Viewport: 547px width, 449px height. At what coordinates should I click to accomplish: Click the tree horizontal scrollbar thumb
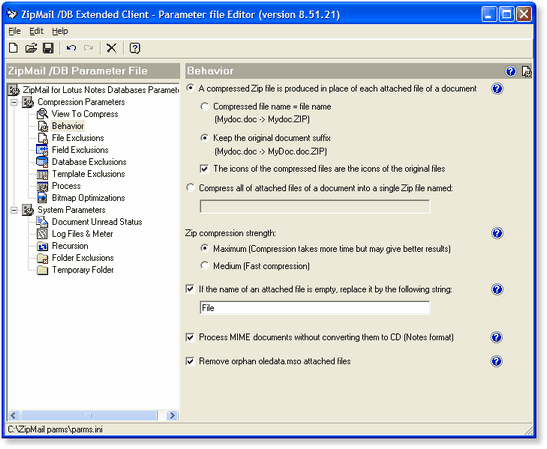[89, 415]
